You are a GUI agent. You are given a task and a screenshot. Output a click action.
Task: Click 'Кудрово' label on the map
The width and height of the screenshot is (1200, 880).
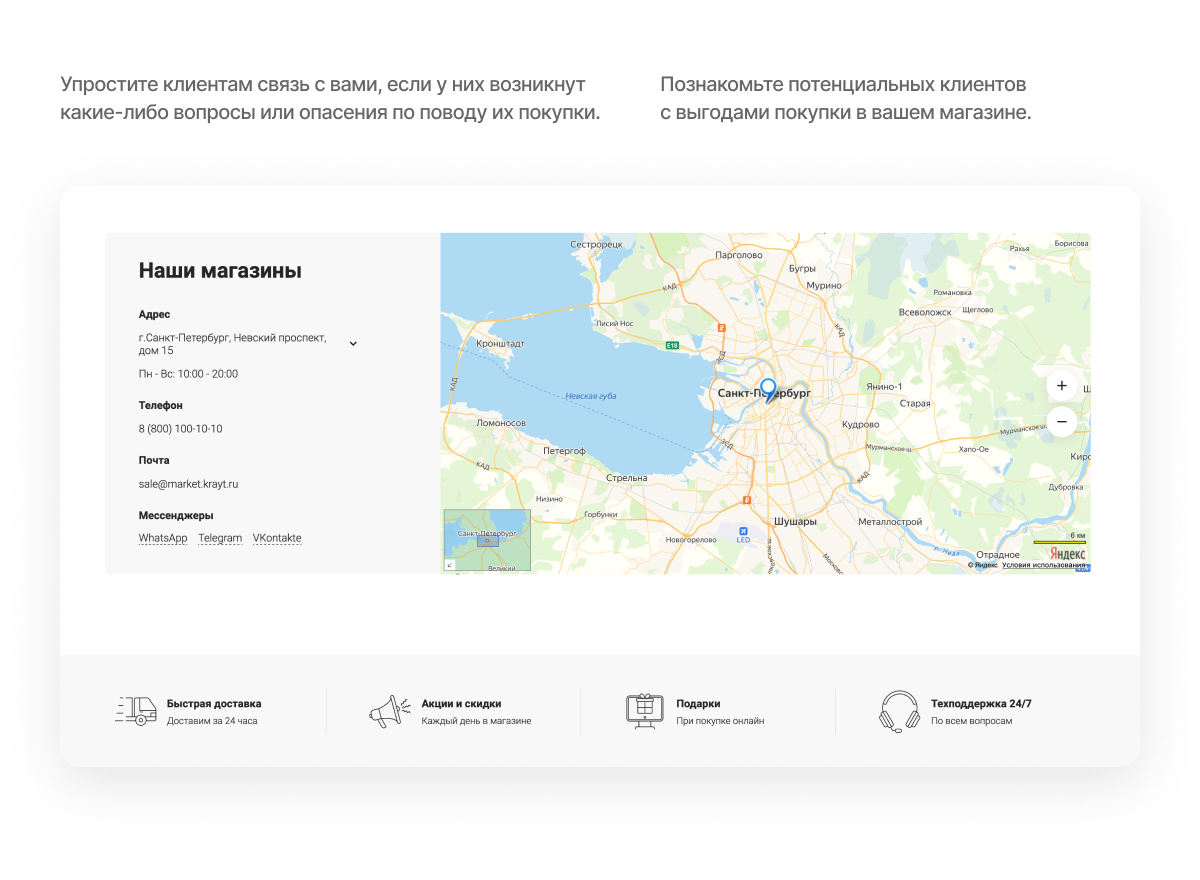tap(860, 424)
